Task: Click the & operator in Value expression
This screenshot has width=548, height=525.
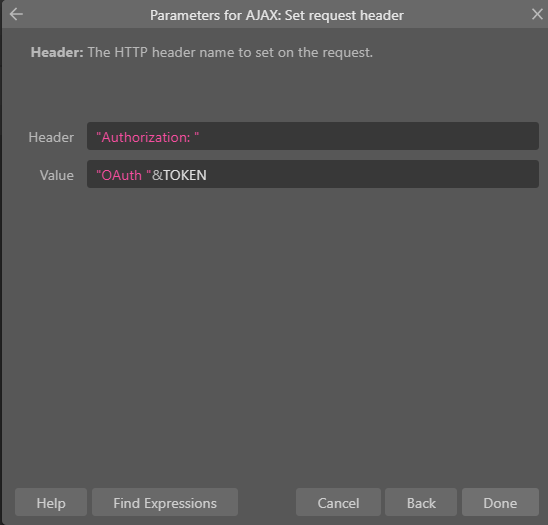Action: [157, 175]
